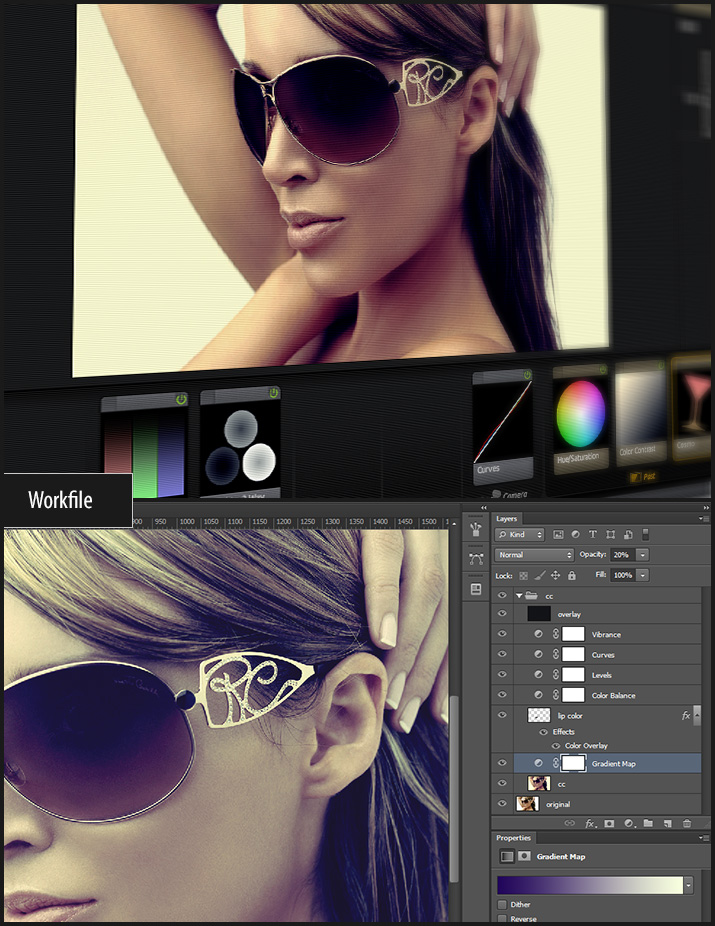Viewport: 715px width, 926px height.
Task: Collapse the cc layer group
Action: click(519, 596)
